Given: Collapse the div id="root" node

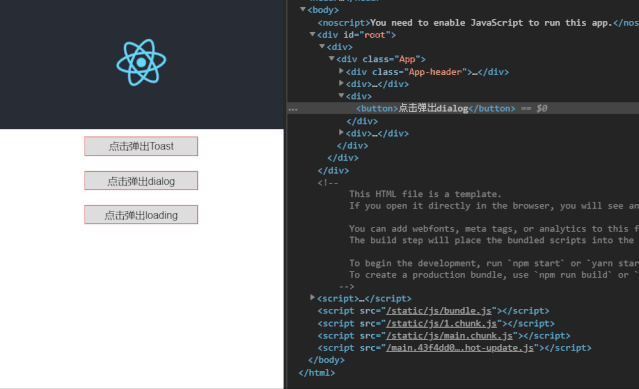Looking at the screenshot, I should (x=312, y=34).
